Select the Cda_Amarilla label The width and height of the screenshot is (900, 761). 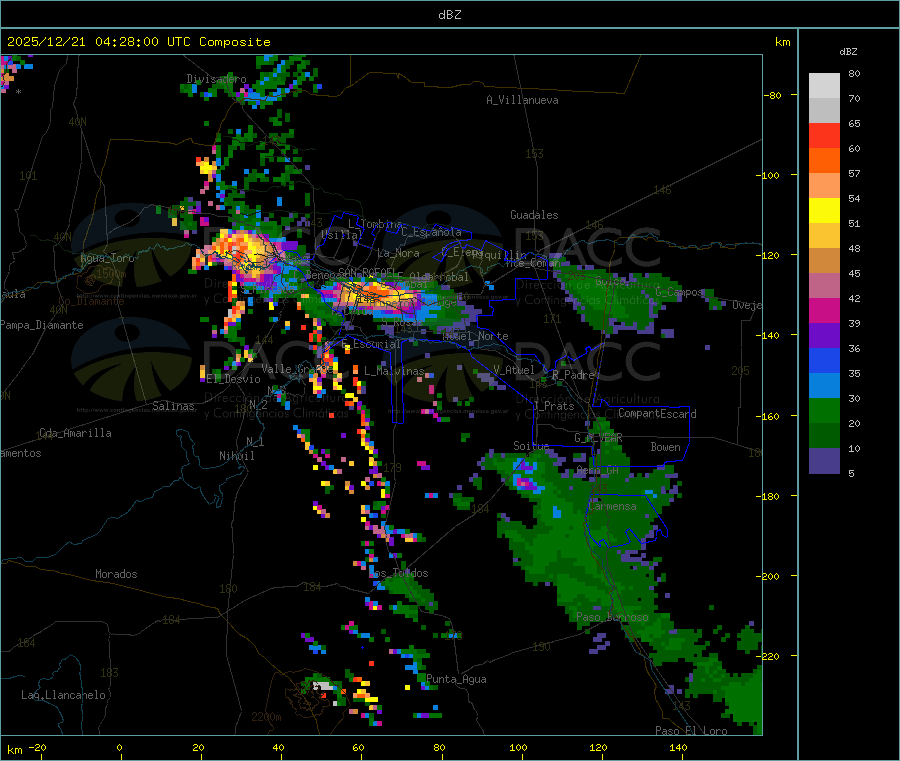click(75, 433)
